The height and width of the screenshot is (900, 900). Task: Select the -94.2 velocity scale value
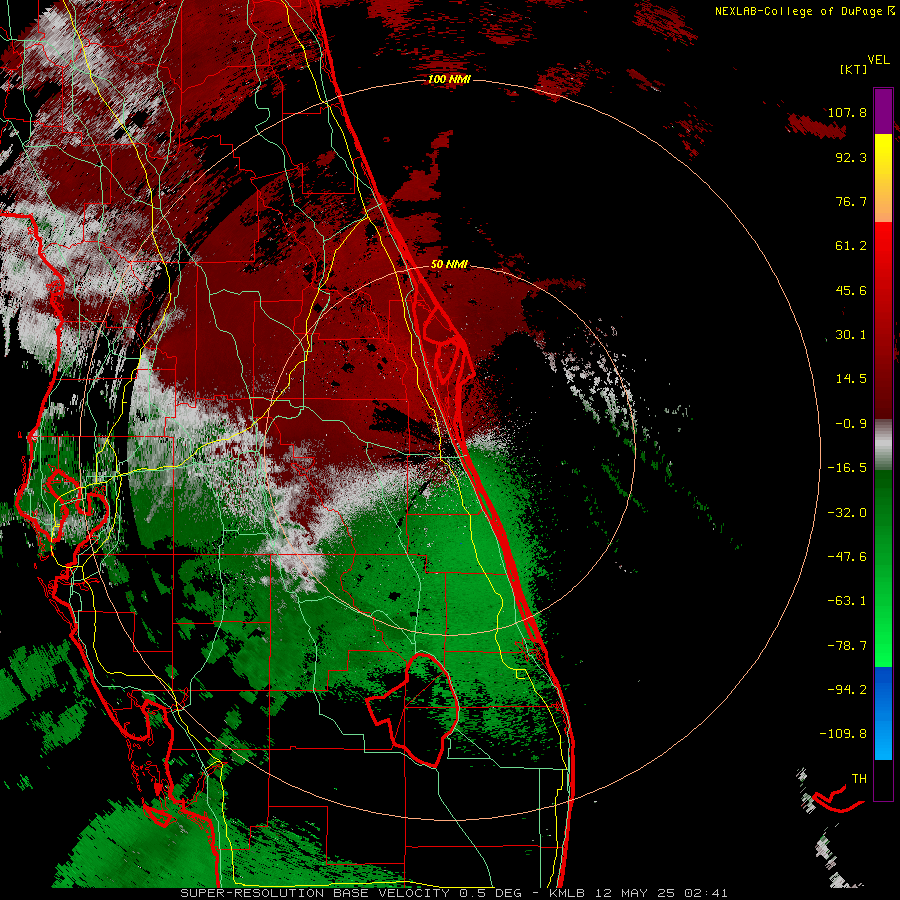pos(847,689)
